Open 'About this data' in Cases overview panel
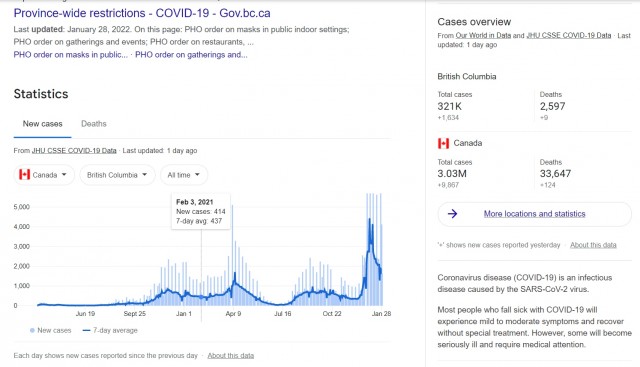 (593, 245)
